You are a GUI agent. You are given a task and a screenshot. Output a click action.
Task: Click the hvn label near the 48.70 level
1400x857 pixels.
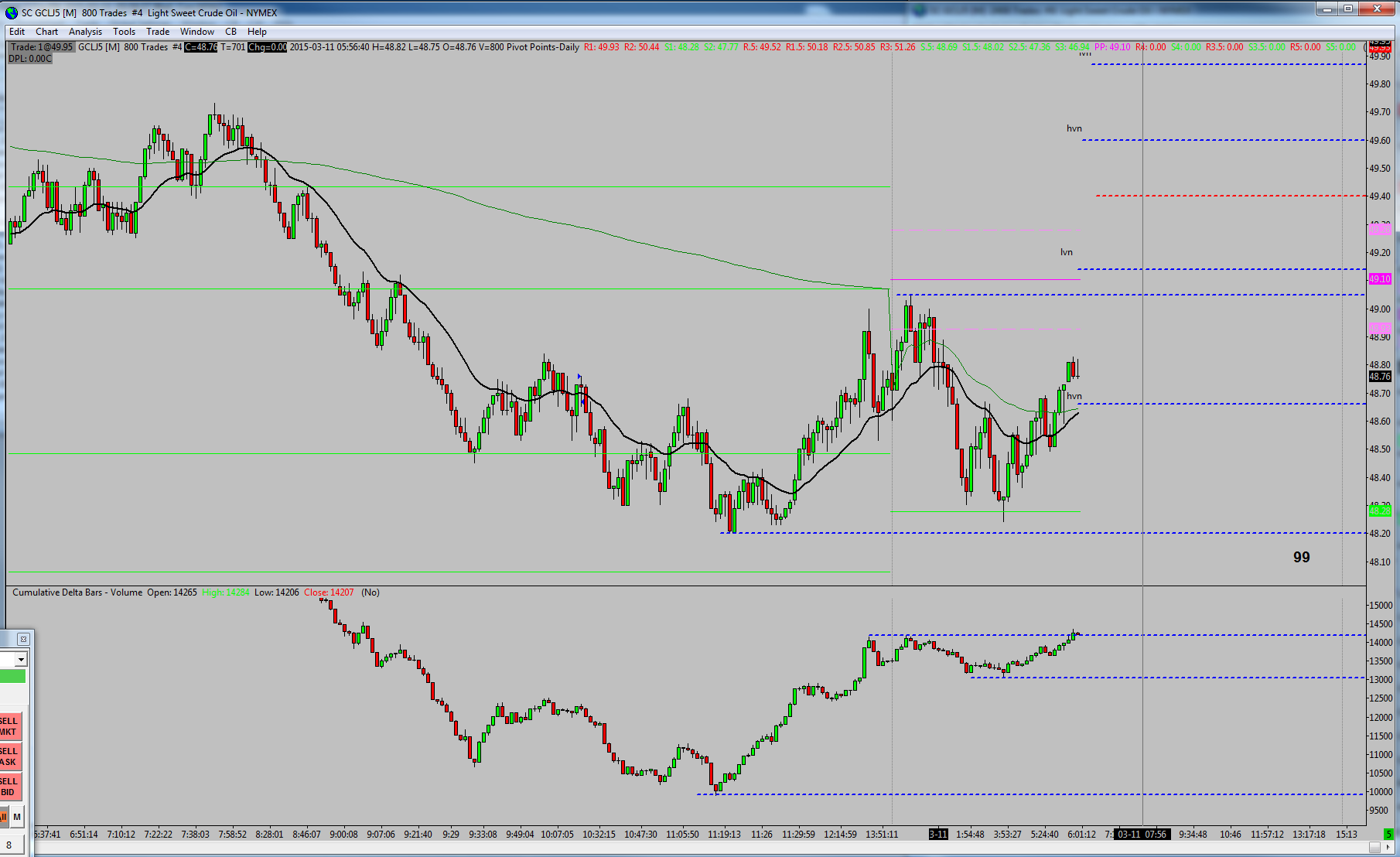click(x=1074, y=396)
